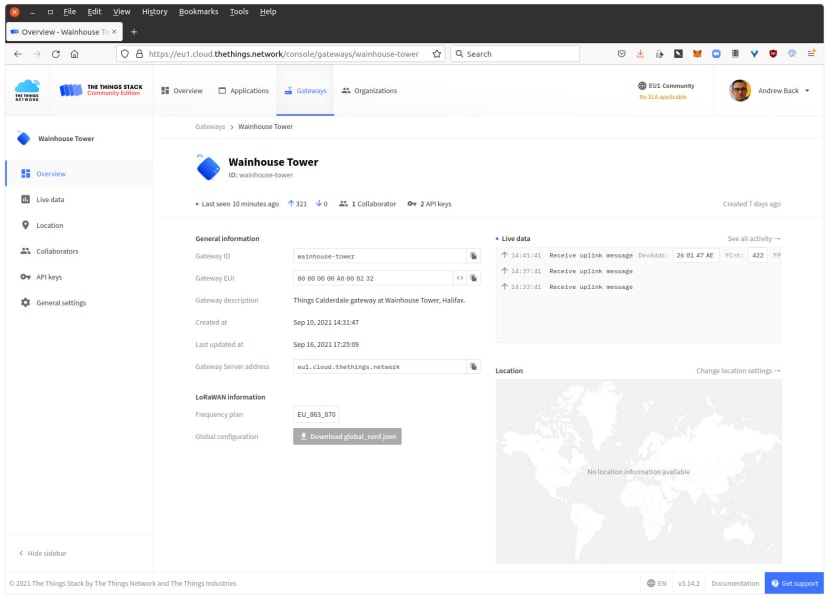The width and height of the screenshot is (829, 599).
Task: Follow the See all activity link
Action: (754, 238)
